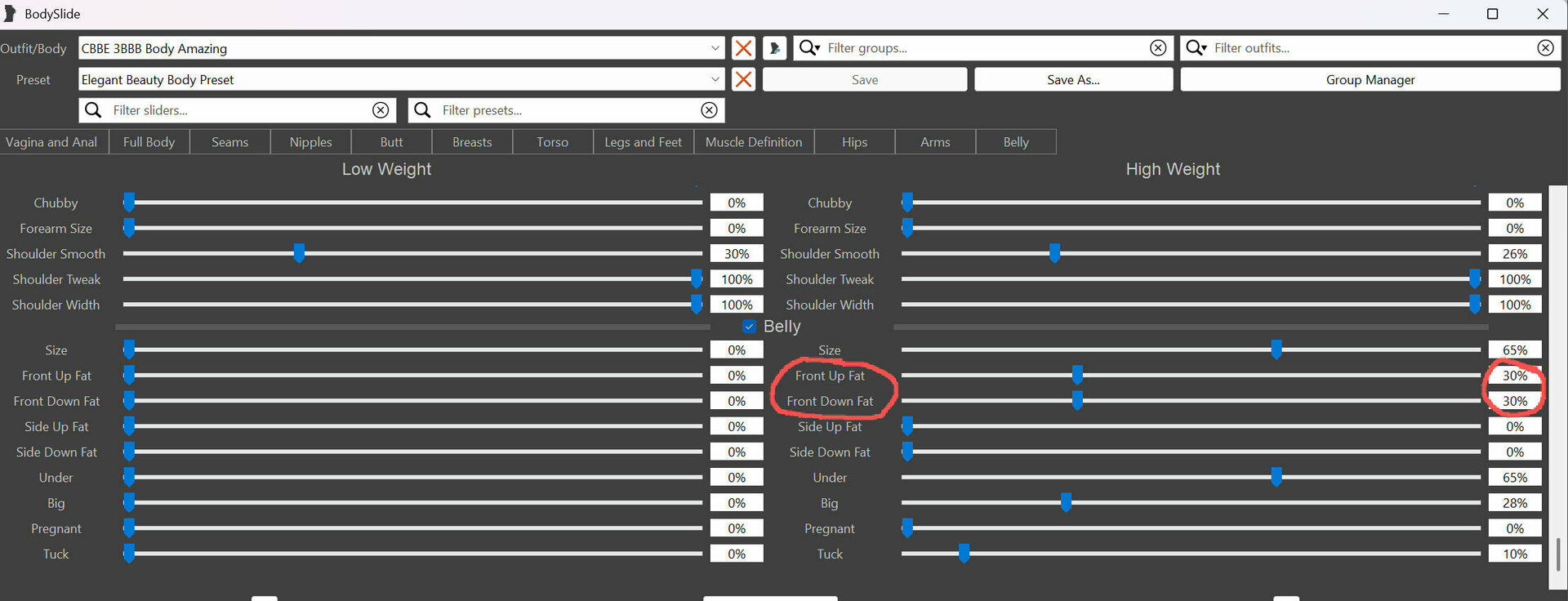Viewport: 1568px width, 601px height.
Task: Click the High Weight Big slider handle
Action: (x=1066, y=503)
